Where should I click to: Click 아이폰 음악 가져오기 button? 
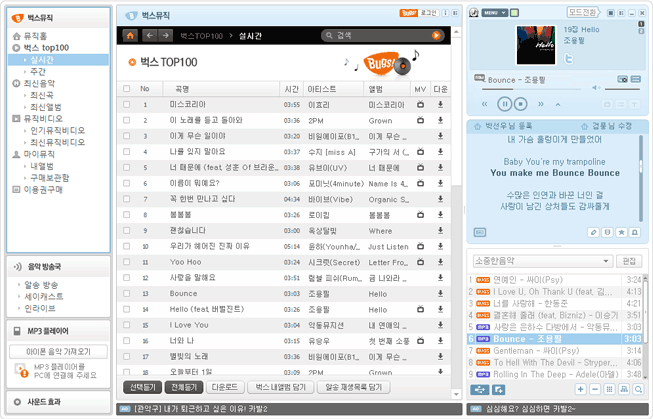tap(58, 352)
